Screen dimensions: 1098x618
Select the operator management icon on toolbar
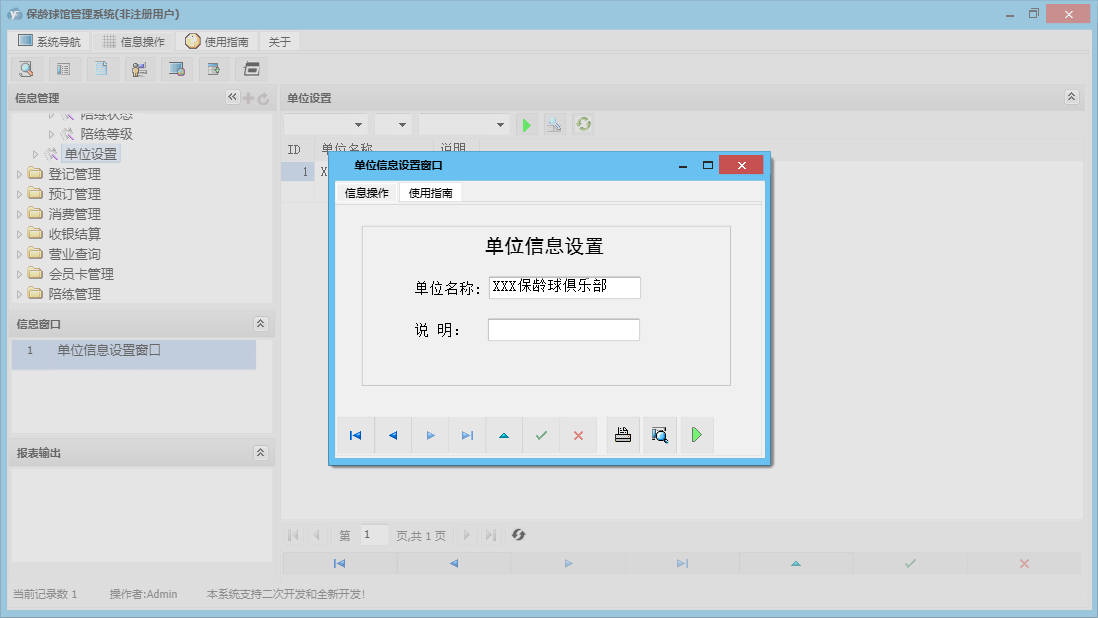(x=139, y=68)
